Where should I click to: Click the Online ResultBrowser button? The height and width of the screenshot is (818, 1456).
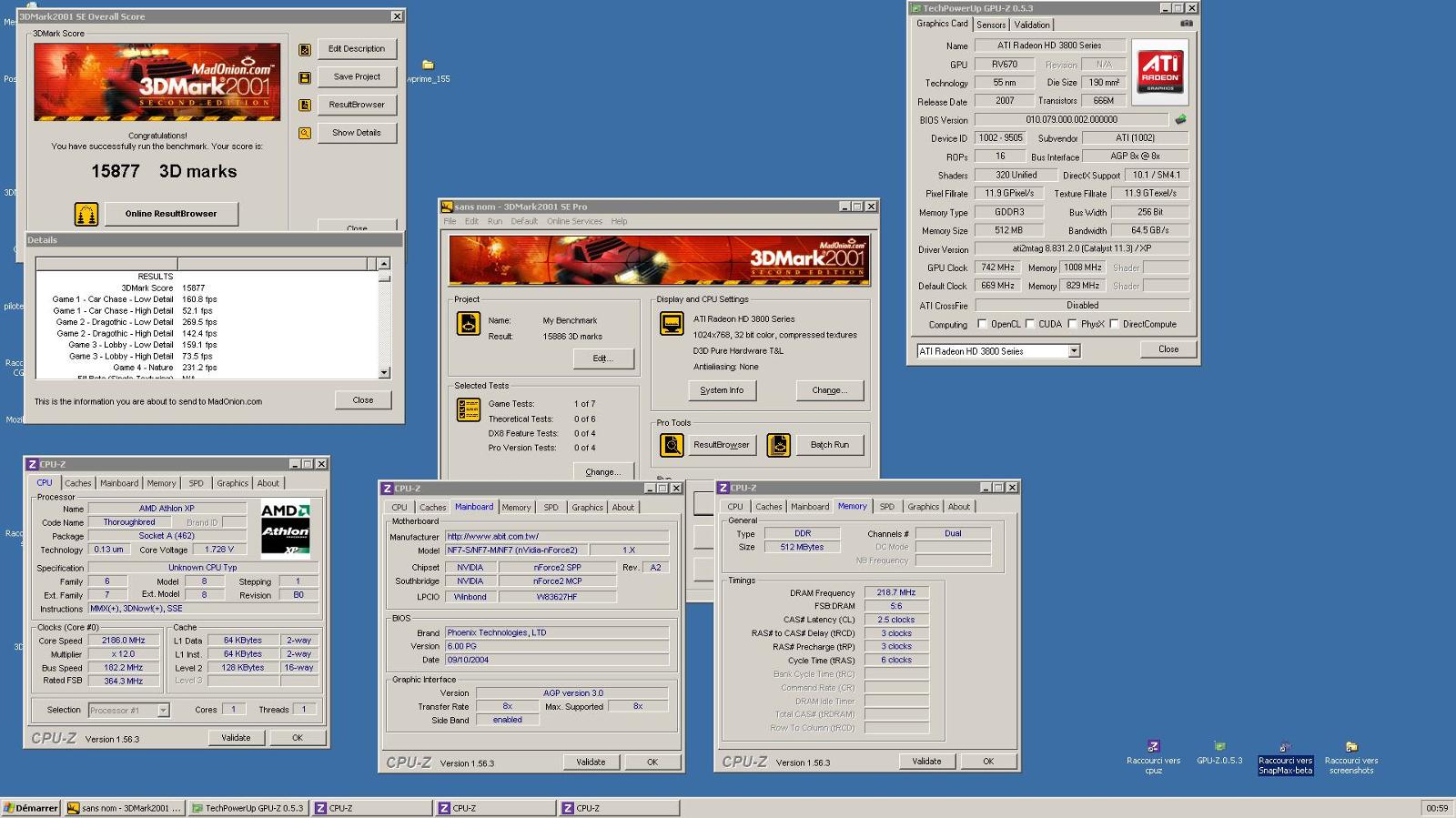pyautogui.click(x=171, y=214)
